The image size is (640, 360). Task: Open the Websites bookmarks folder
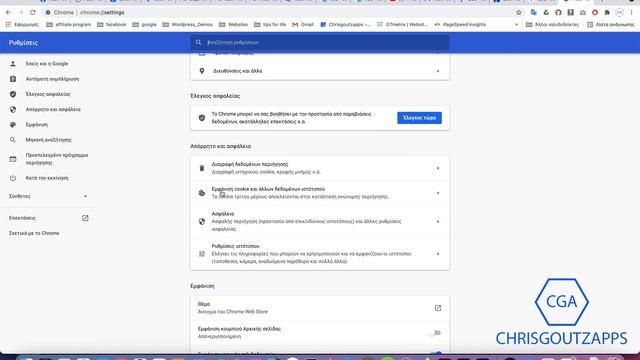coord(233,24)
